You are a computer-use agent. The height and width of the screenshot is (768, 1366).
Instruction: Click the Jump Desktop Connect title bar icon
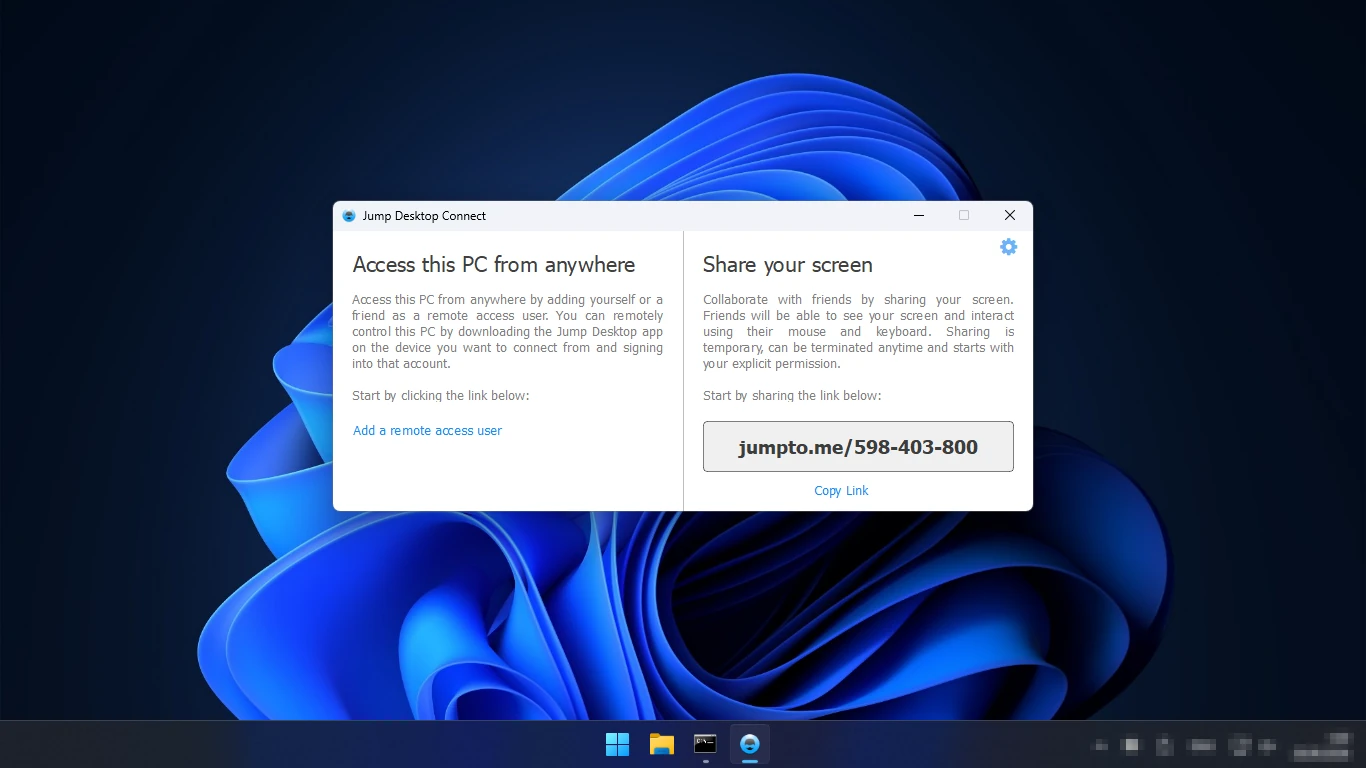click(x=349, y=216)
